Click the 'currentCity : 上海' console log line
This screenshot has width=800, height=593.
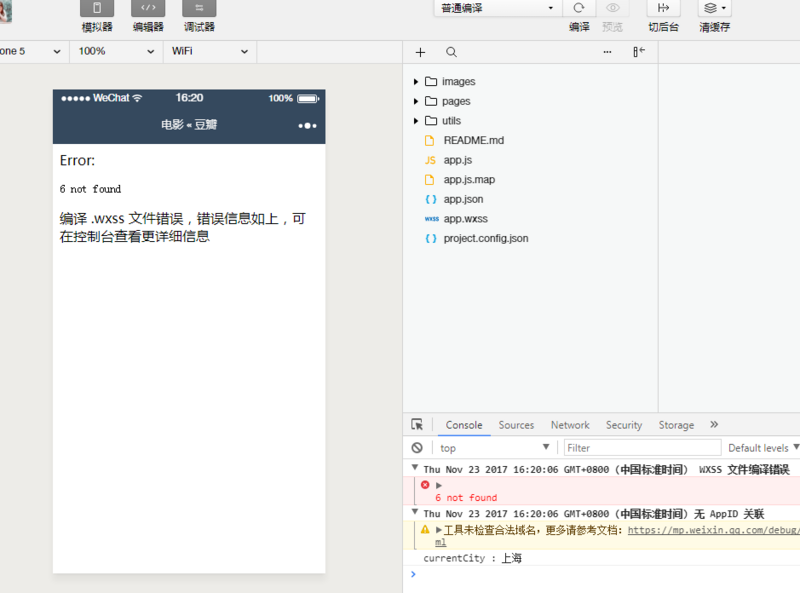(472, 558)
